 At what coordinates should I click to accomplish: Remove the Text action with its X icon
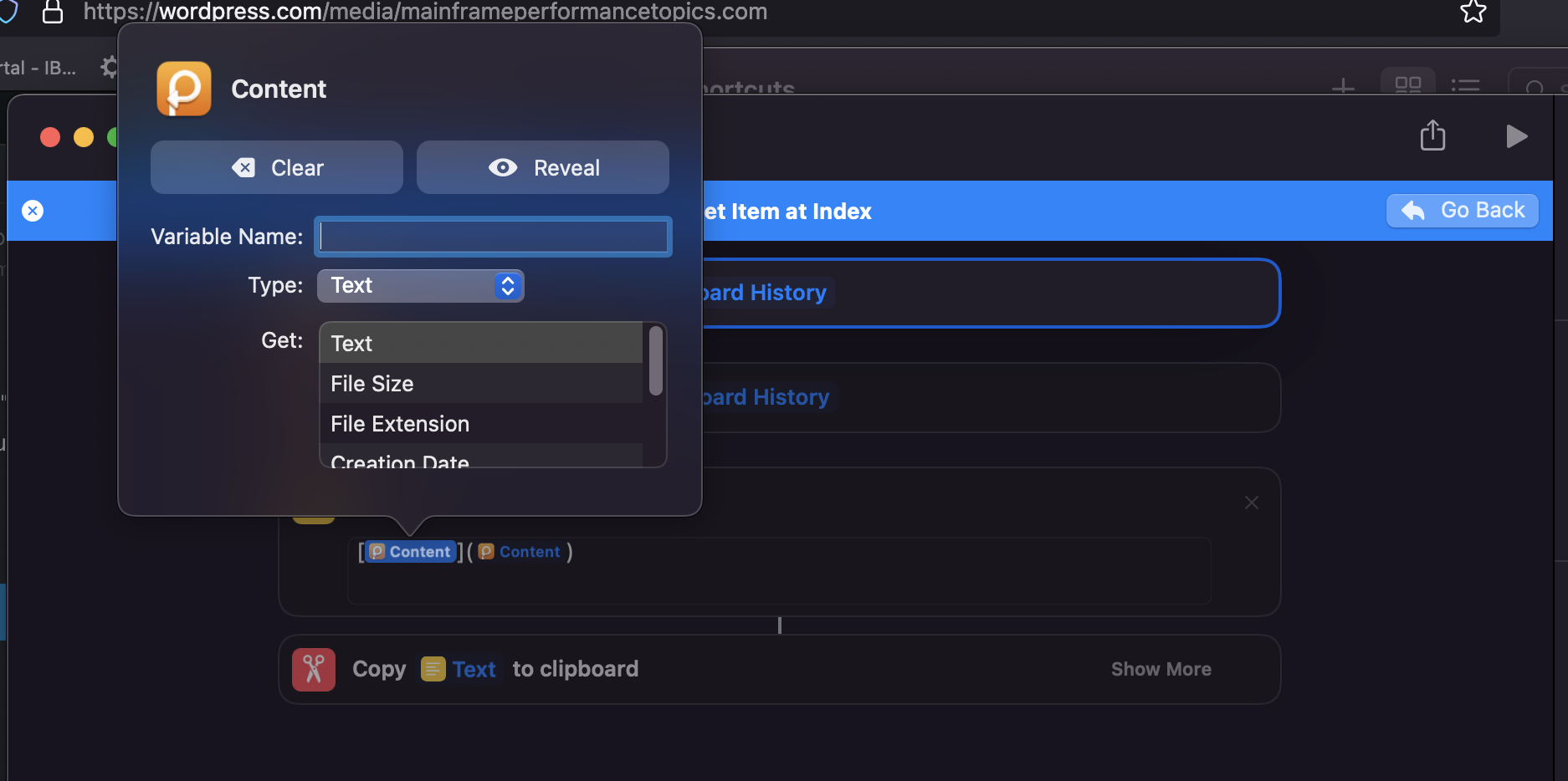point(1252,503)
